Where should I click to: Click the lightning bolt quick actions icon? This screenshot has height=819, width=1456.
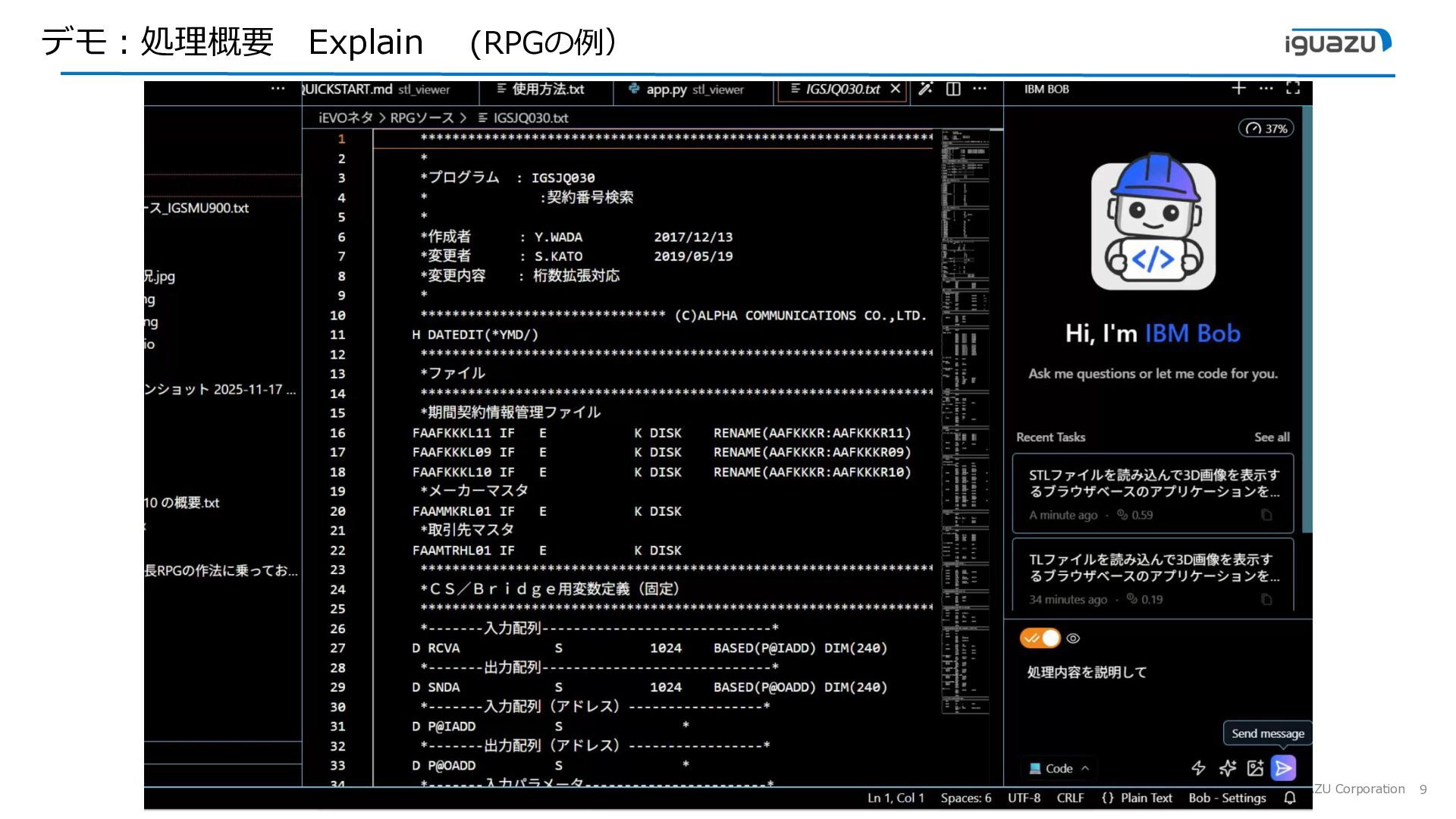1198,768
